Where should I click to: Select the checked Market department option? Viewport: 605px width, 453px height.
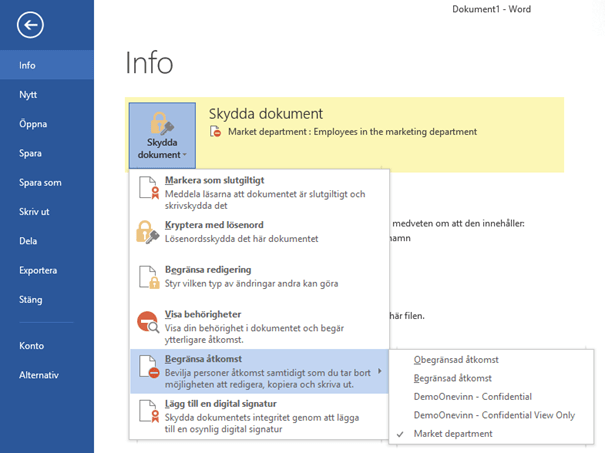[x=453, y=433]
